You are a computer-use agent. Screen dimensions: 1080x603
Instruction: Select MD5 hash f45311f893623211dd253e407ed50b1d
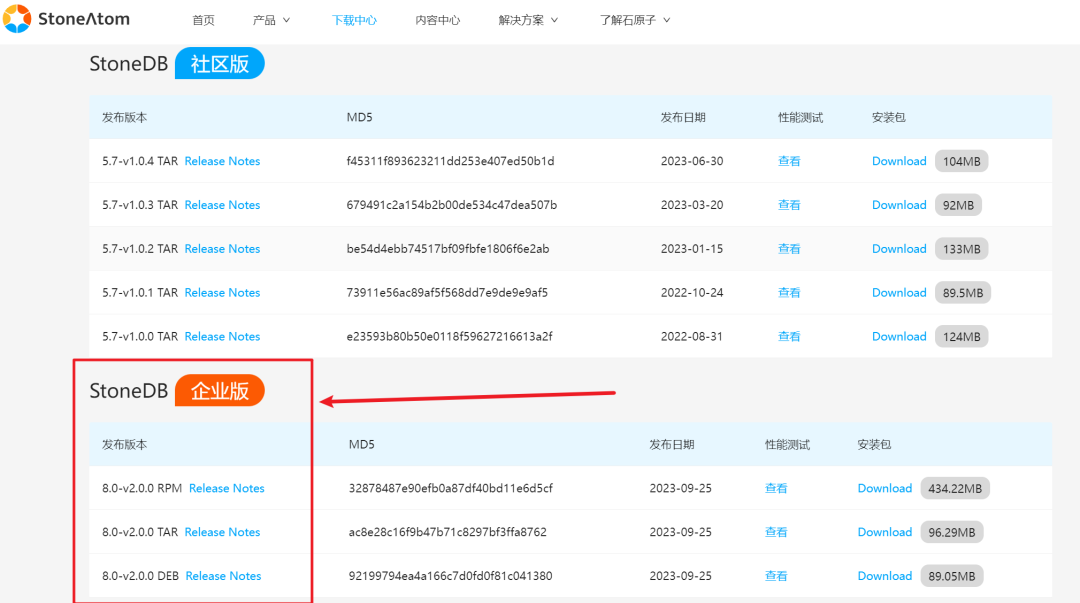(450, 161)
